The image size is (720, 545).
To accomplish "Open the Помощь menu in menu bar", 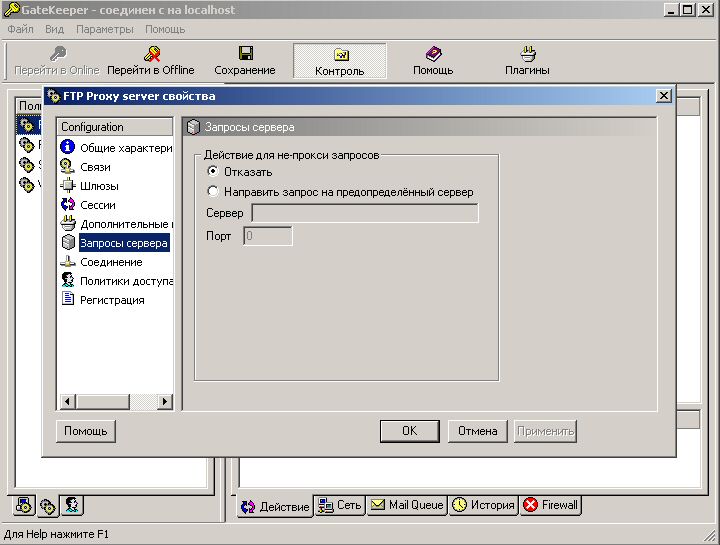I will [165, 29].
